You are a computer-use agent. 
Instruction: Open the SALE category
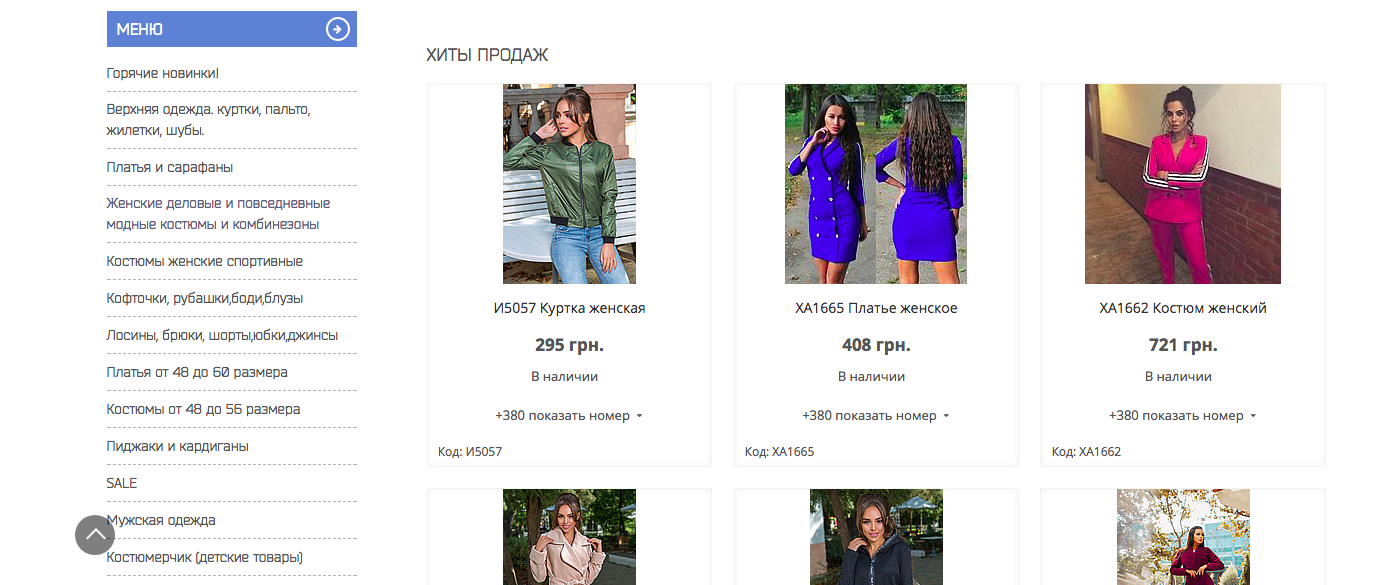tap(122, 483)
